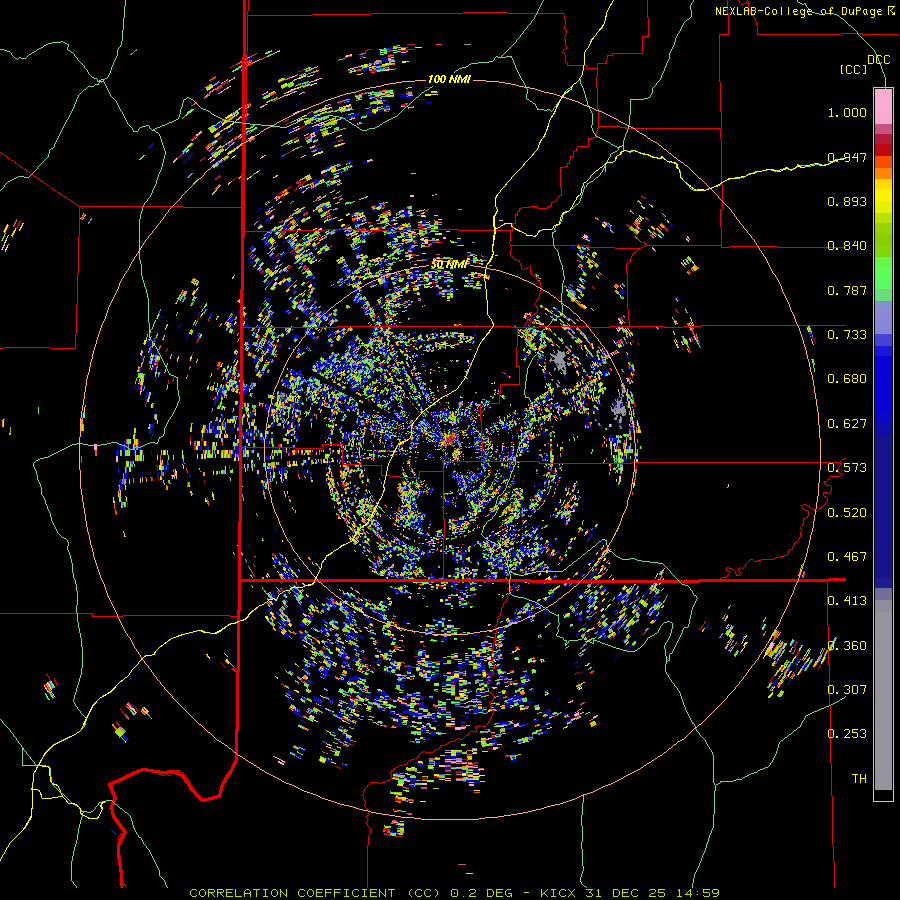Click the 1.000 scale value
This screenshot has height=900, width=900.
(x=847, y=112)
